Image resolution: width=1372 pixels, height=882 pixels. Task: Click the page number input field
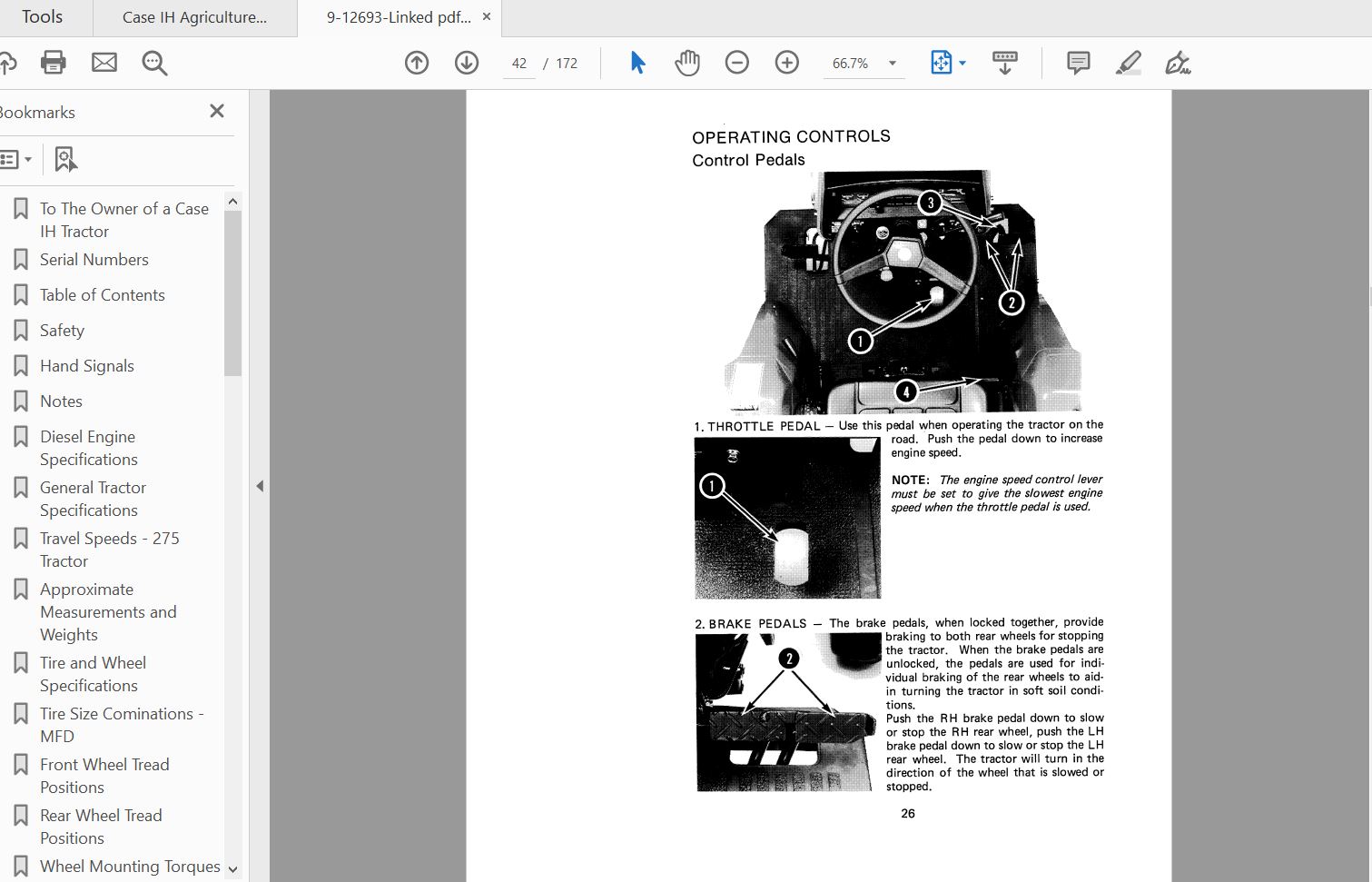click(519, 64)
